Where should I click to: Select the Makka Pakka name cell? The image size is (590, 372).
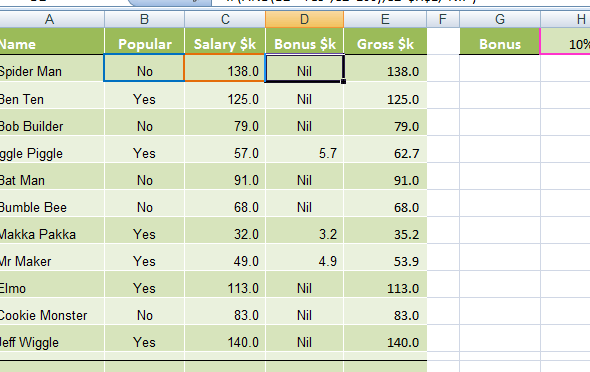52,231
